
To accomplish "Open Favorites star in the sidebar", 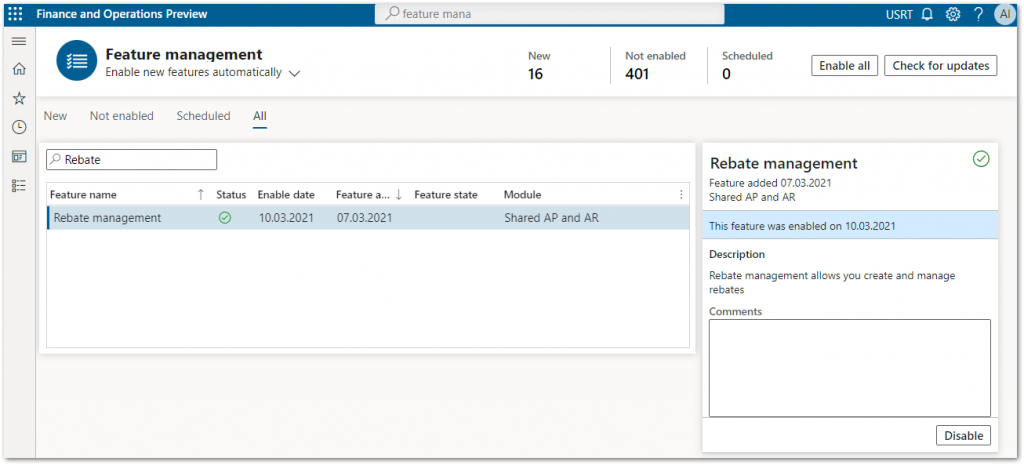I will click(x=19, y=98).
